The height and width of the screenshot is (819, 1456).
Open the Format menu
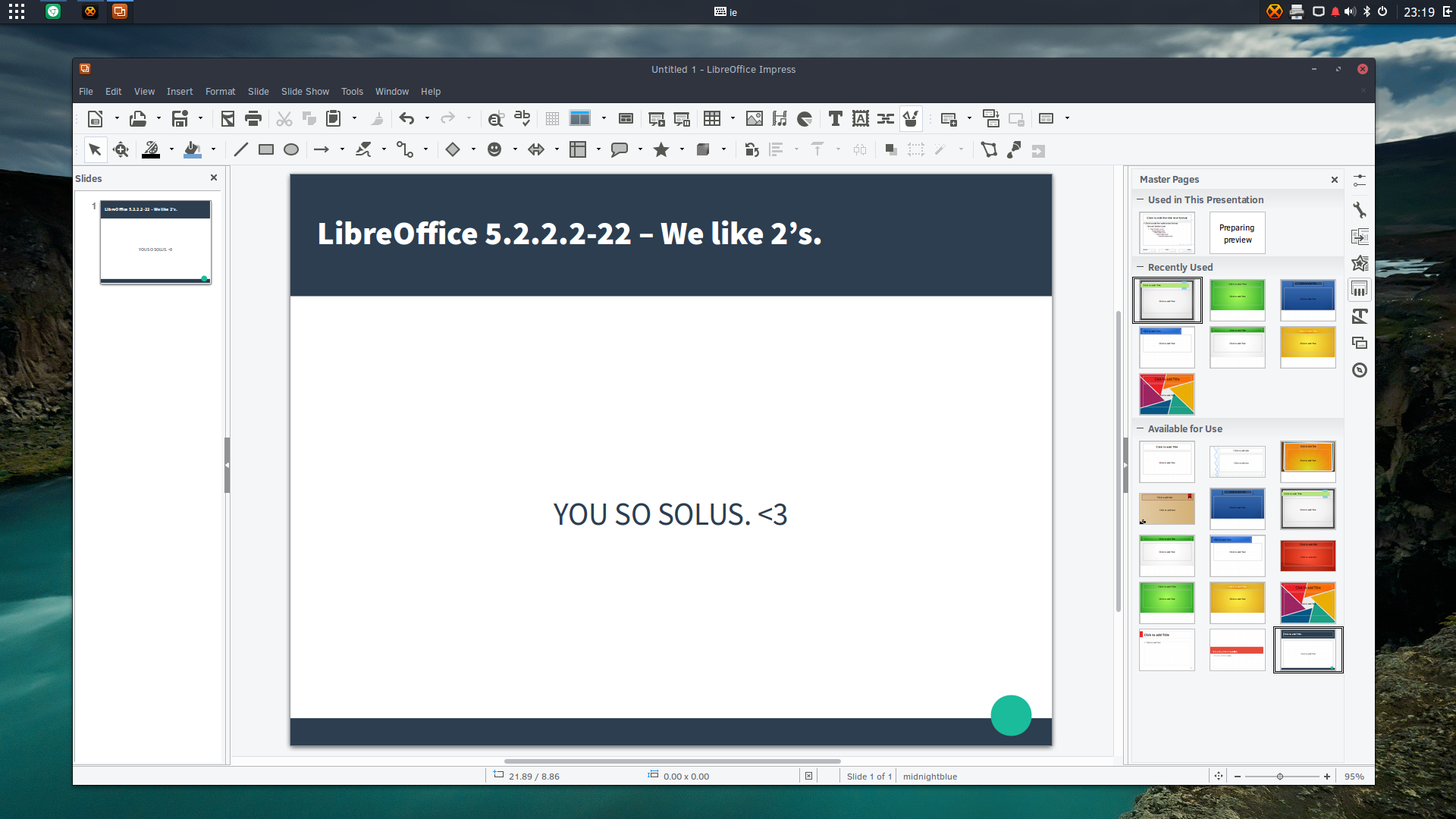coord(220,92)
